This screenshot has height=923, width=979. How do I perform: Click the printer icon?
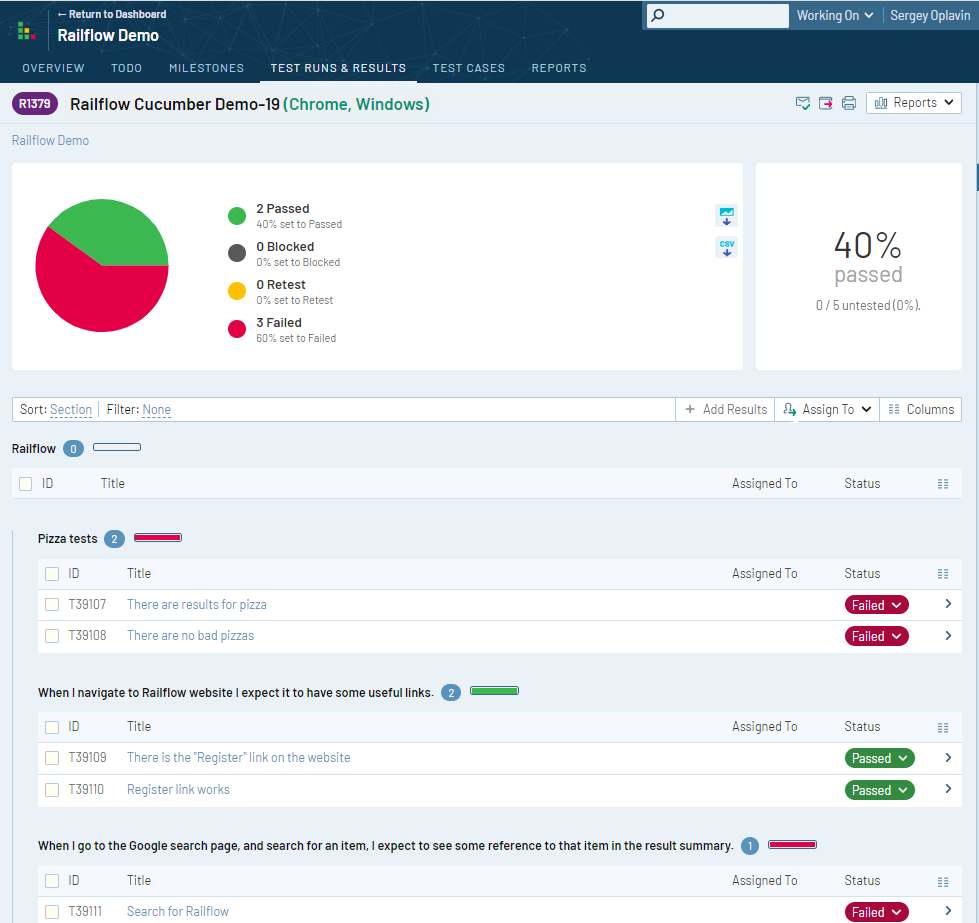point(848,103)
